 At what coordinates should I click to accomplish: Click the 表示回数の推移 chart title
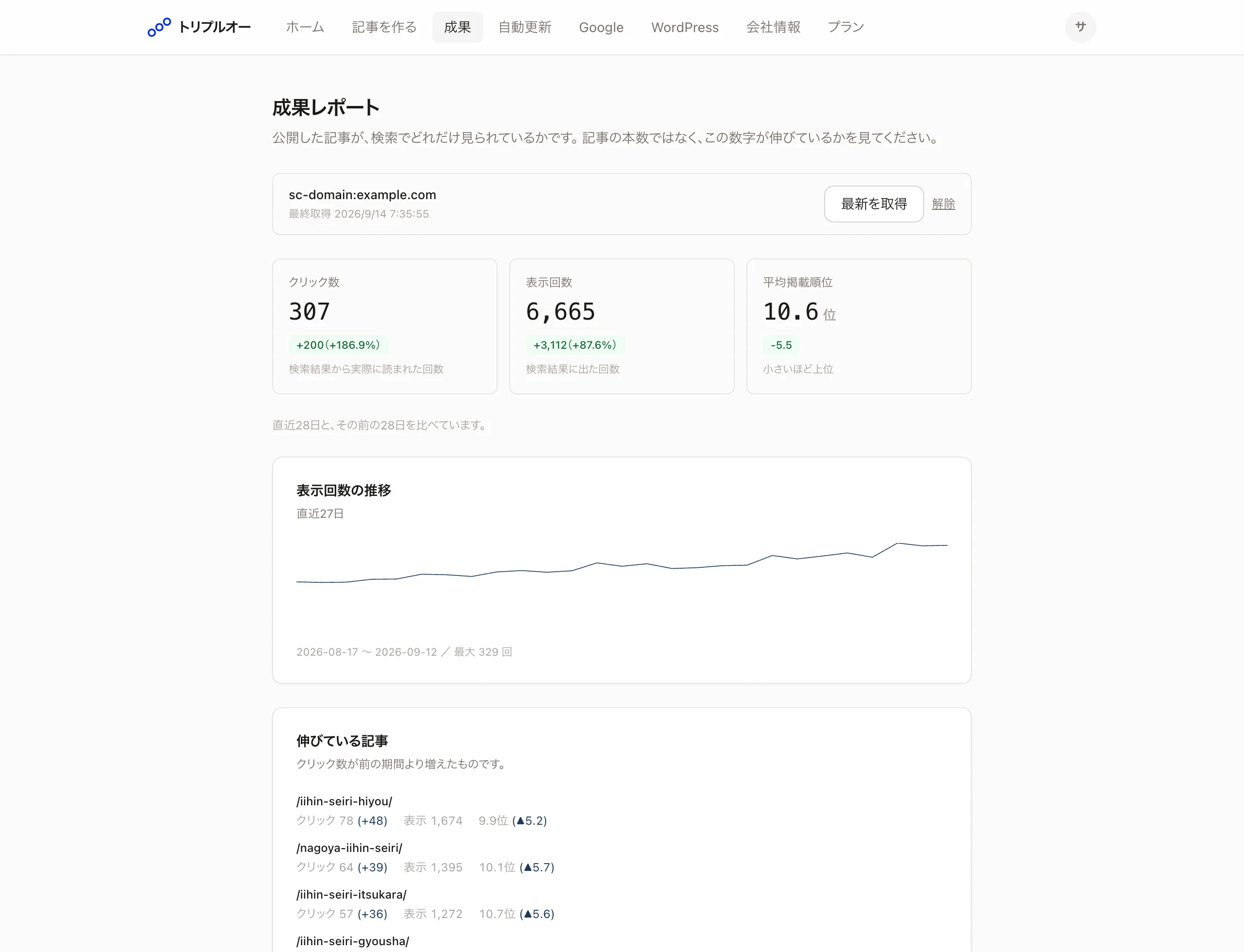click(x=344, y=490)
